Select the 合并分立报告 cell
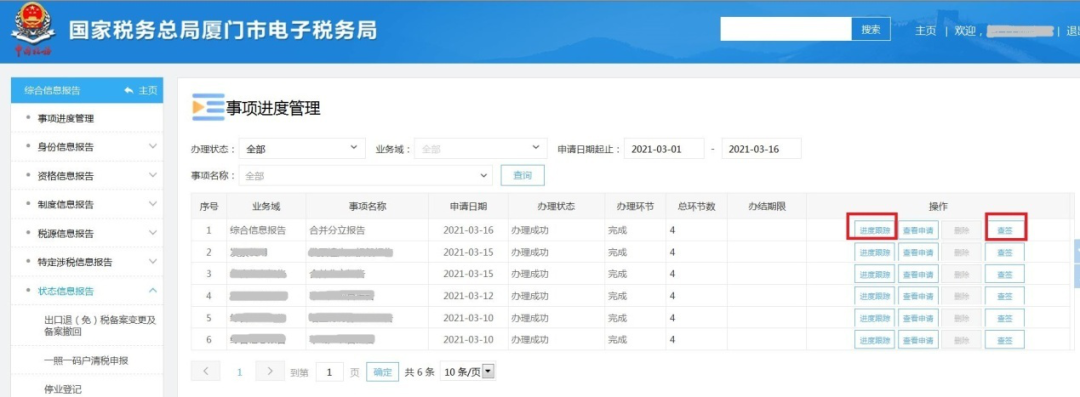The height and width of the screenshot is (397, 1080). click(367, 230)
